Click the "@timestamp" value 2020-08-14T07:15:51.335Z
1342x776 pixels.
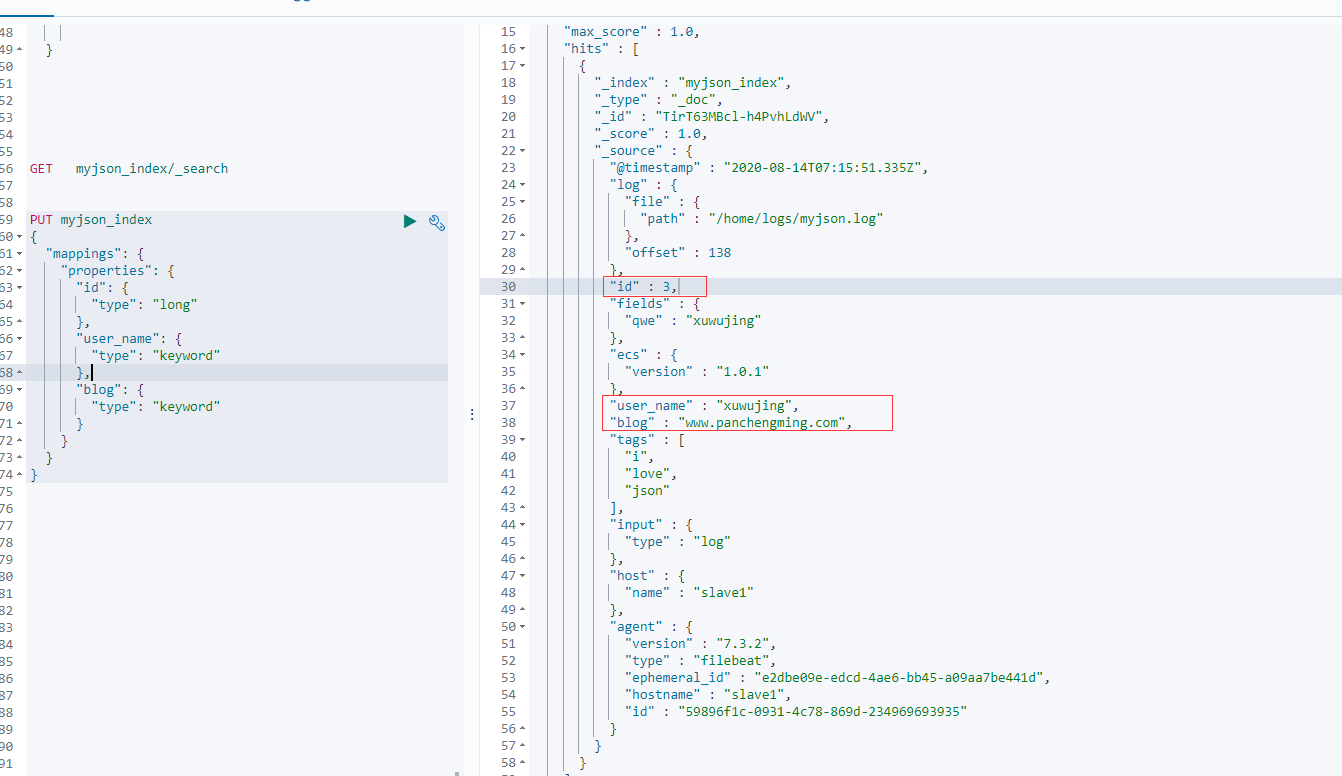click(822, 168)
